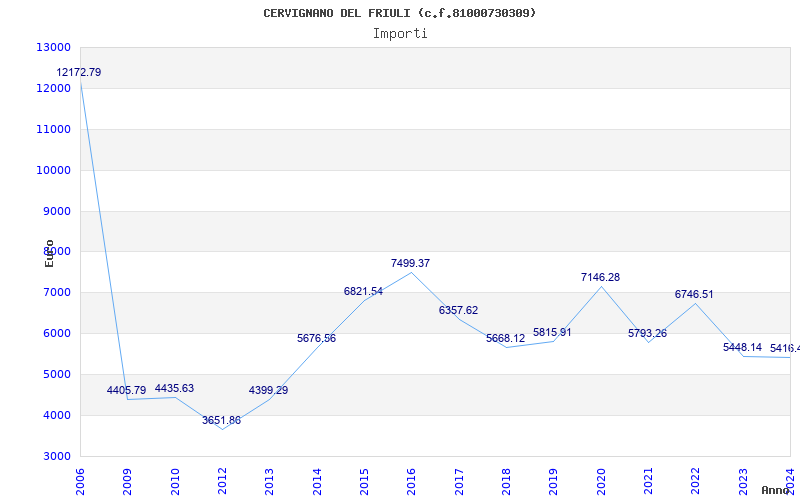Screen dimensions: 800x500
Task: Click the 5000 y-axis value
Action: 56,374
